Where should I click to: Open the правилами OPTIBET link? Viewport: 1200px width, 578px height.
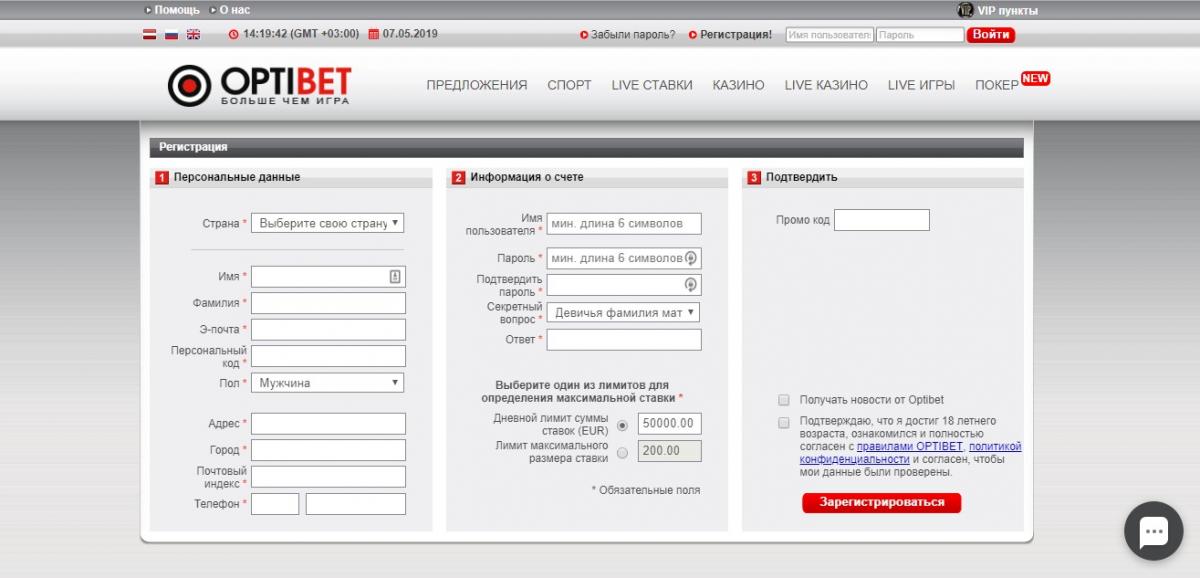(910, 447)
